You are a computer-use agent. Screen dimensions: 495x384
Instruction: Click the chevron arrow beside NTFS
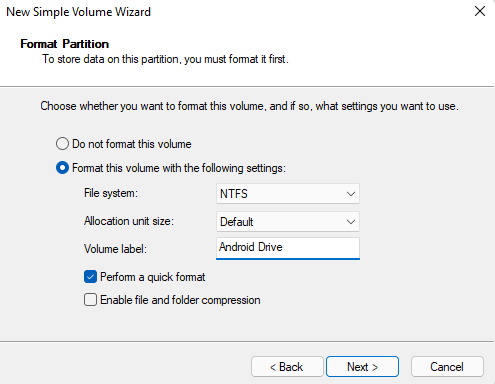(350, 194)
